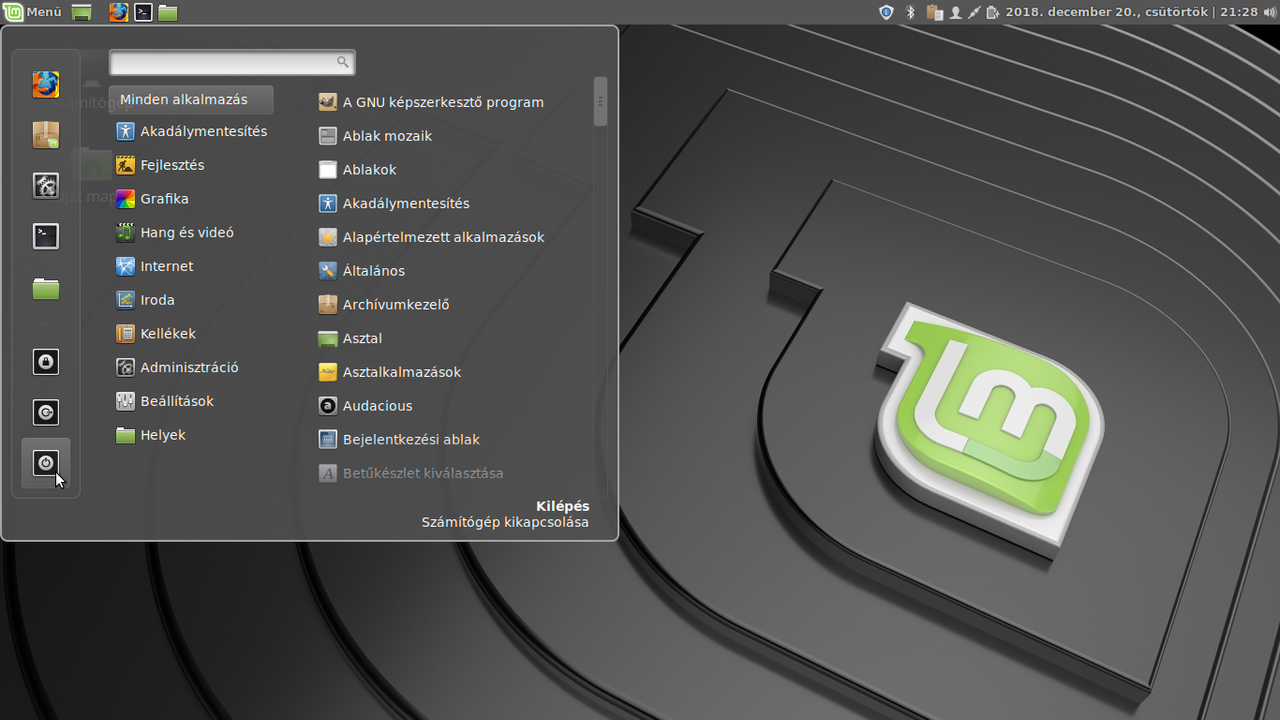Screen dimensions: 1280x720
Task: Click the search magnifier icon
Action: (x=342, y=62)
